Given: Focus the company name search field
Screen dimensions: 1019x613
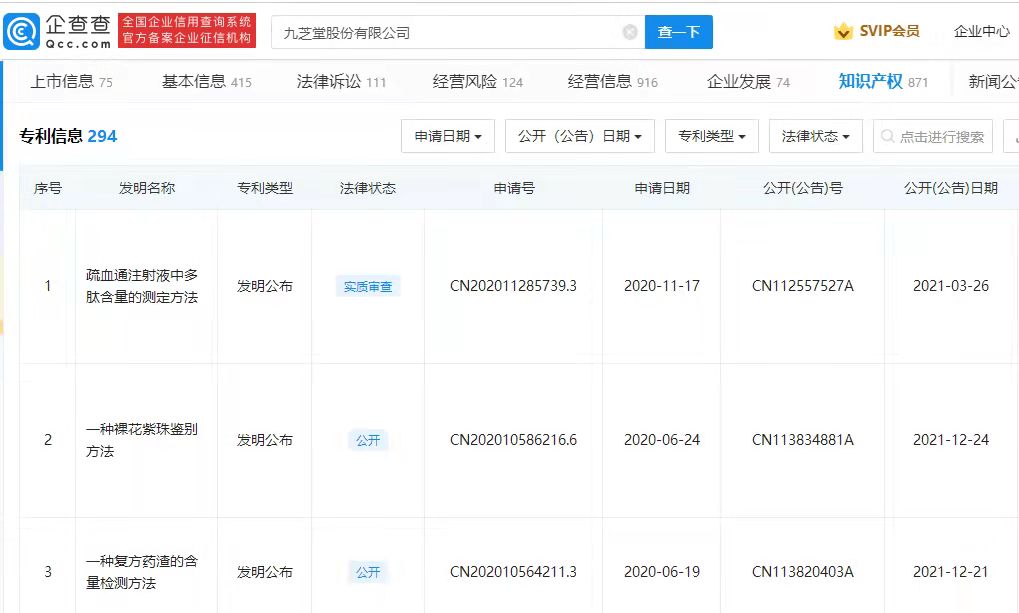Looking at the screenshot, I should (x=458, y=32).
